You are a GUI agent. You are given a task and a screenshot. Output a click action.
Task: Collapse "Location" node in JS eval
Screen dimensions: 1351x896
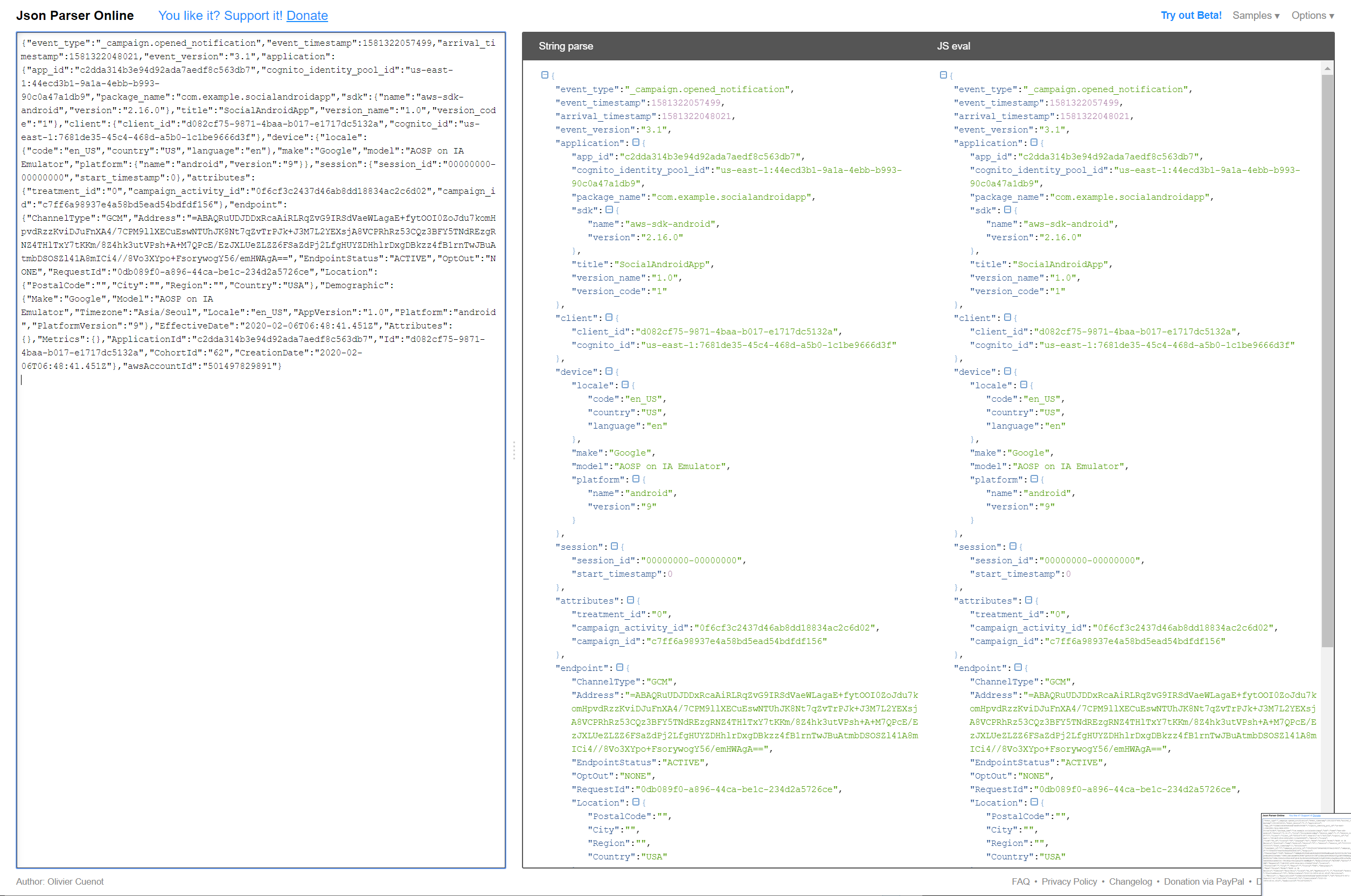coord(1034,802)
